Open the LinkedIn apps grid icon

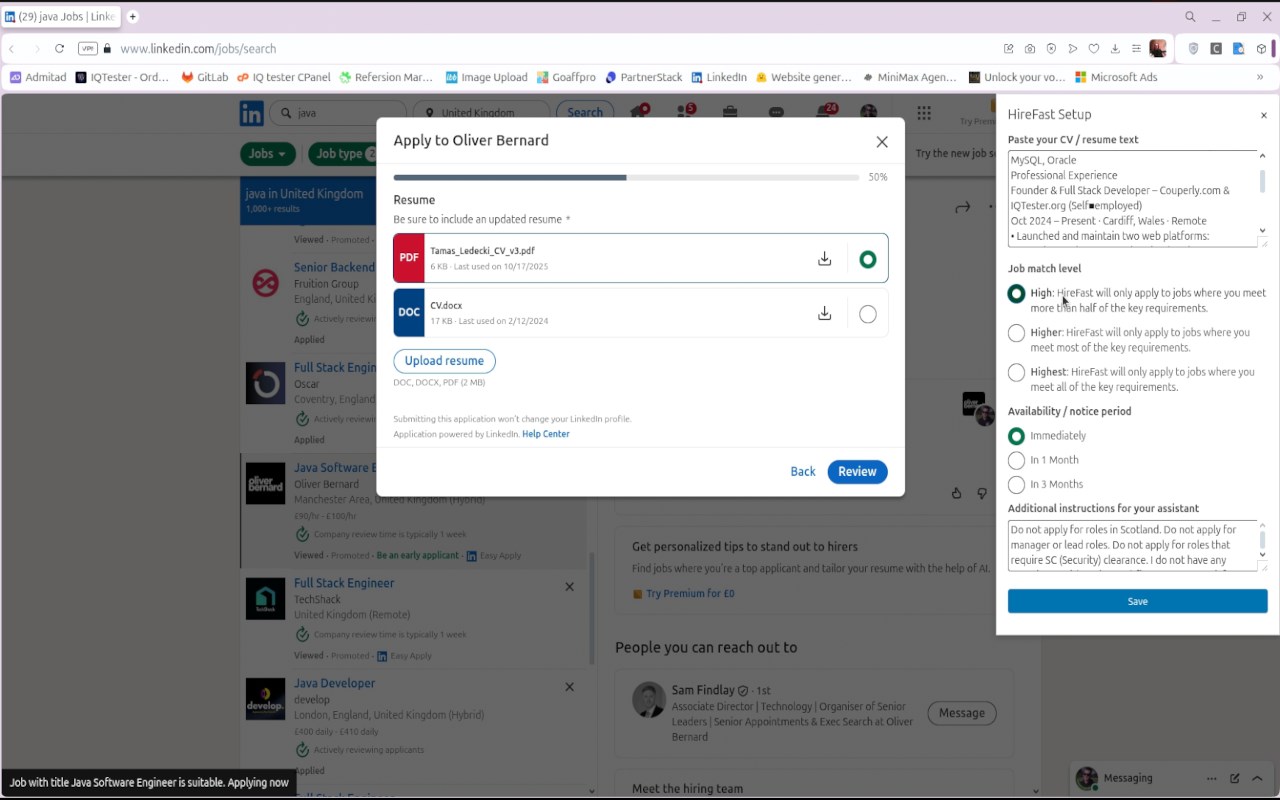pos(924,113)
